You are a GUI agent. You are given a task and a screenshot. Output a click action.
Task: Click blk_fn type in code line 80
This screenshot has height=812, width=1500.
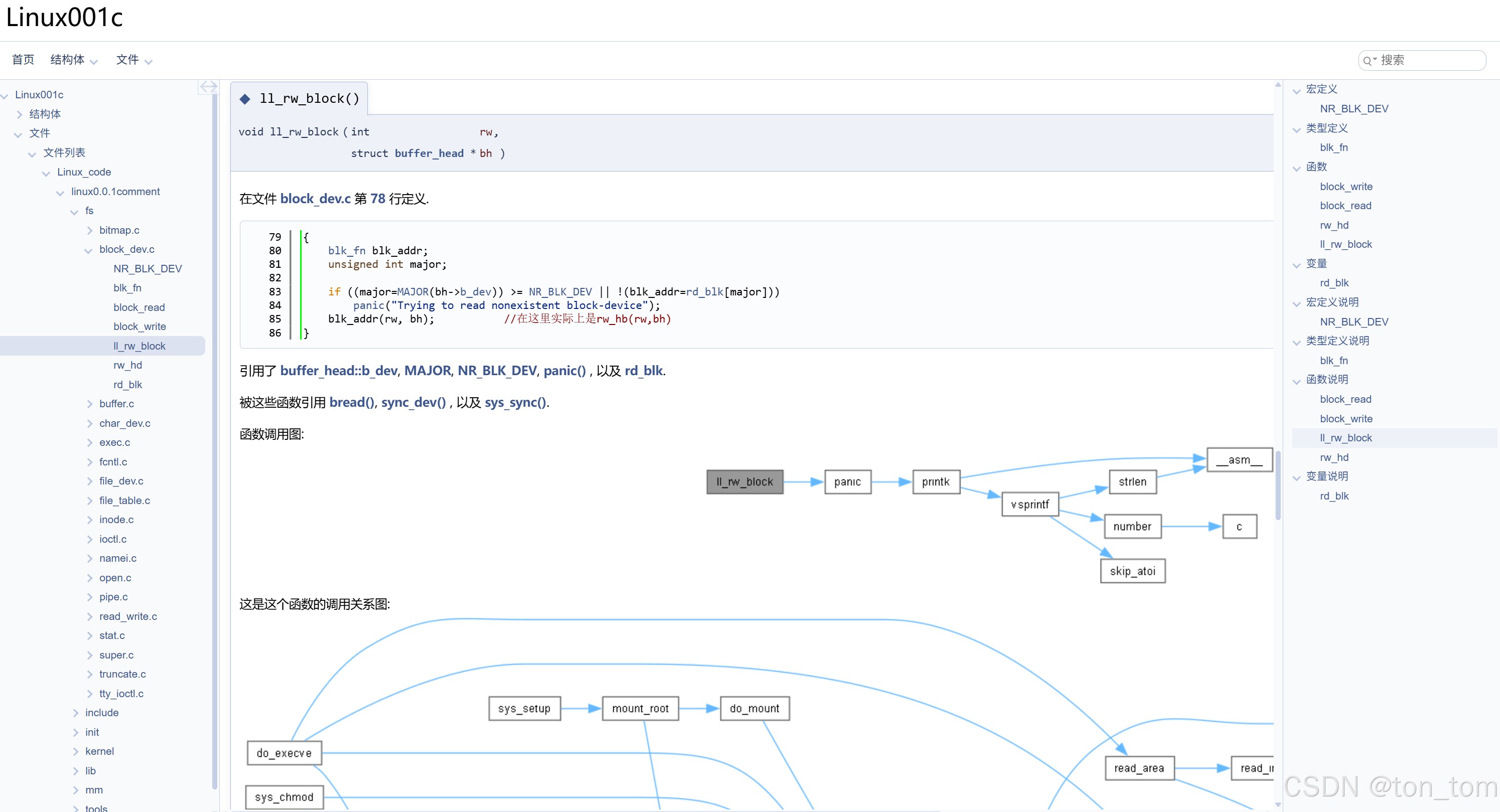point(346,250)
